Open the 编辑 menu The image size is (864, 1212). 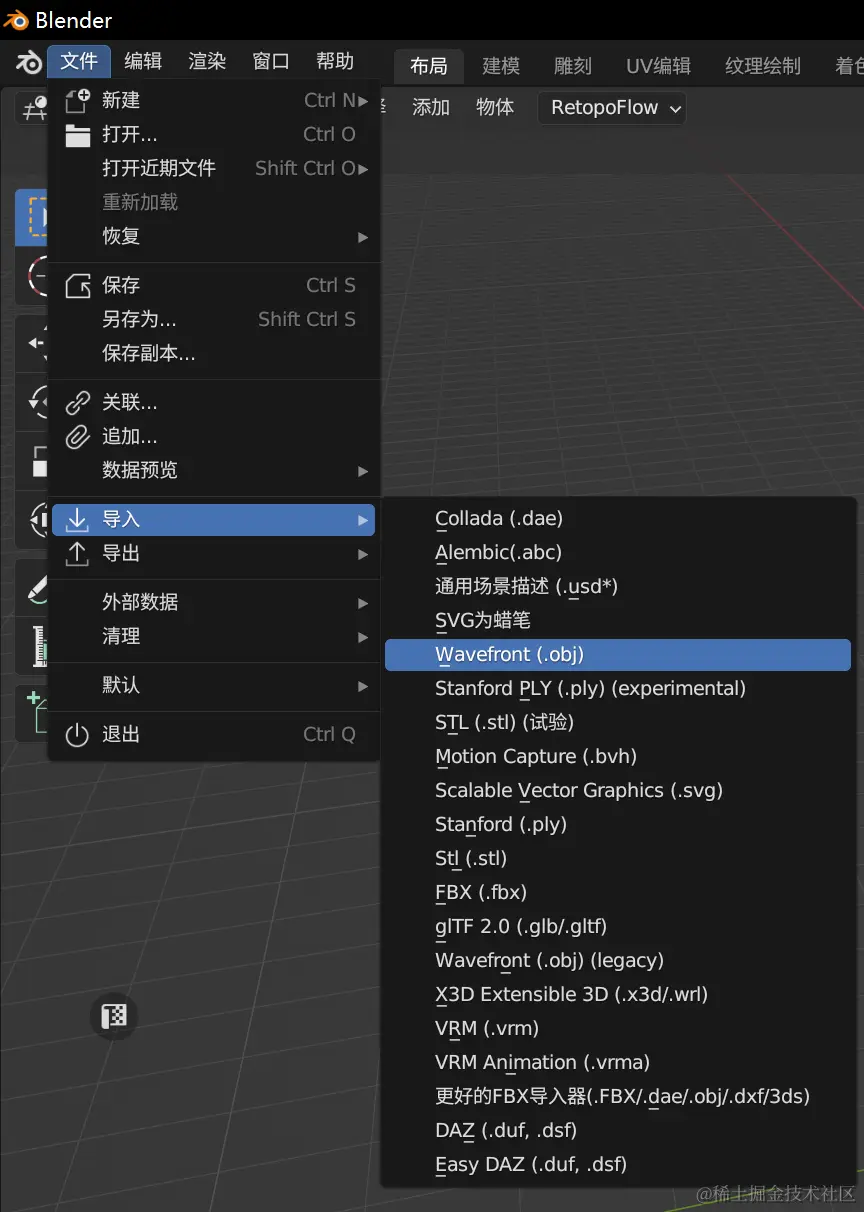[x=143, y=61]
